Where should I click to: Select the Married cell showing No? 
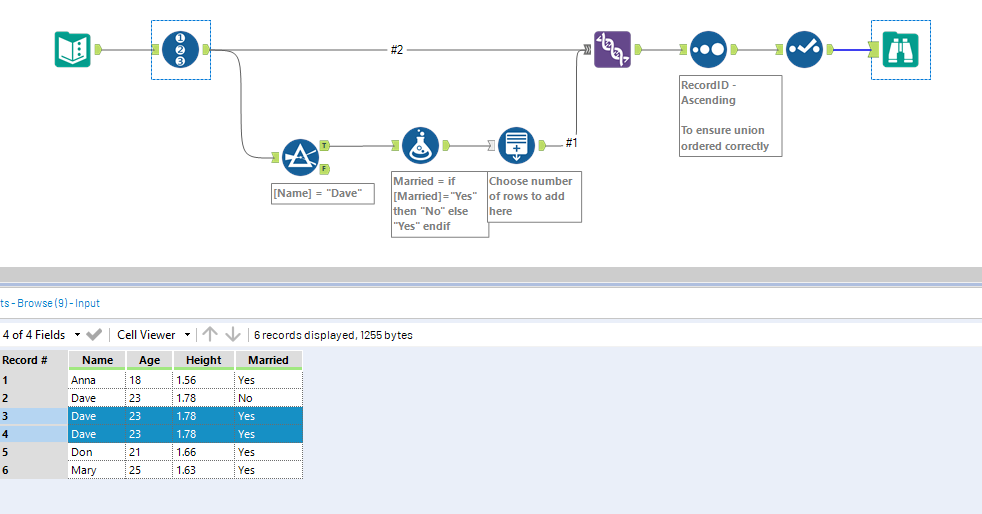(x=269, y=398)
